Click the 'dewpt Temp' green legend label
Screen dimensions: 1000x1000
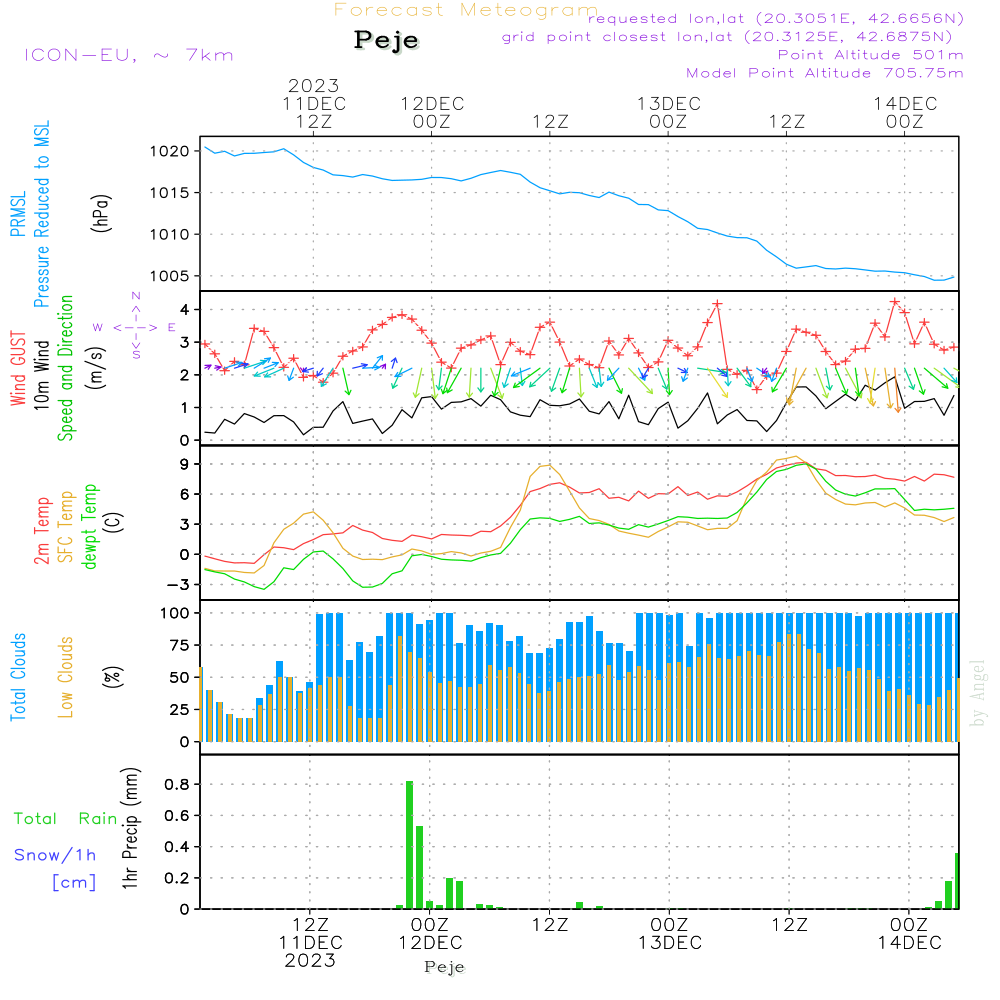(89, 527)
